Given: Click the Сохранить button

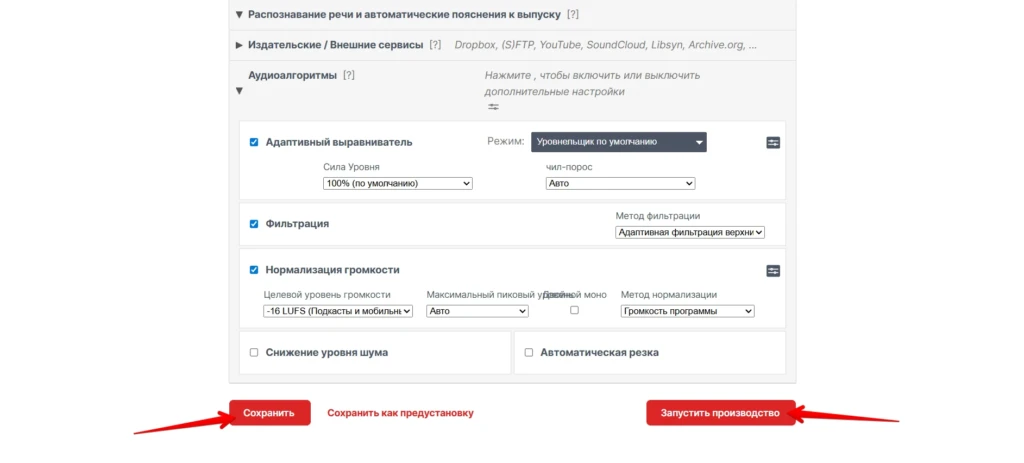Looking at the screenshot, I should click(269, 413).
